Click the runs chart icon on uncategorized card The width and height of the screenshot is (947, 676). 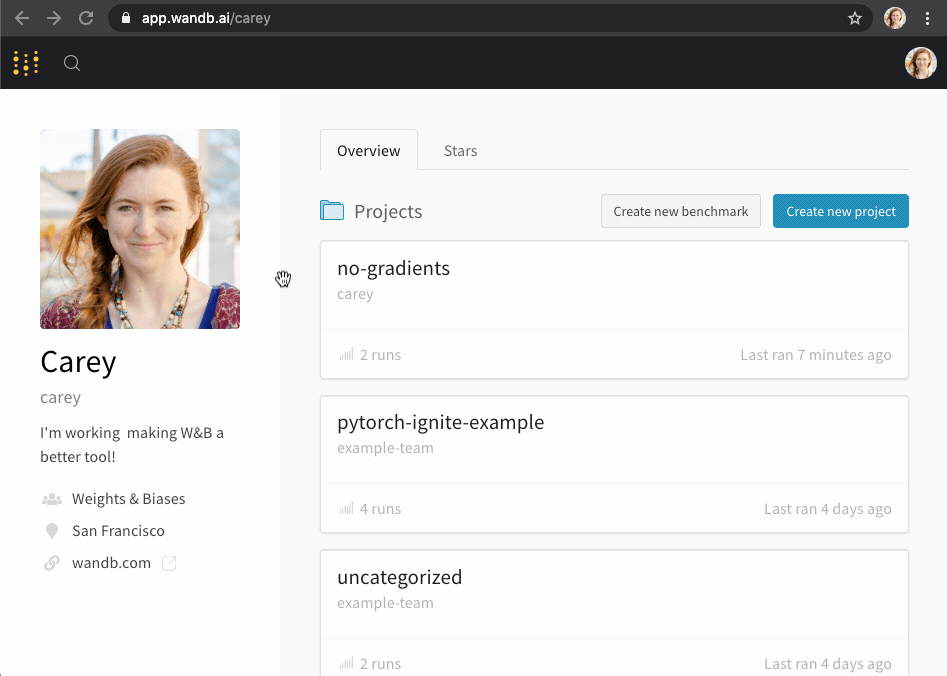[344, 663]
